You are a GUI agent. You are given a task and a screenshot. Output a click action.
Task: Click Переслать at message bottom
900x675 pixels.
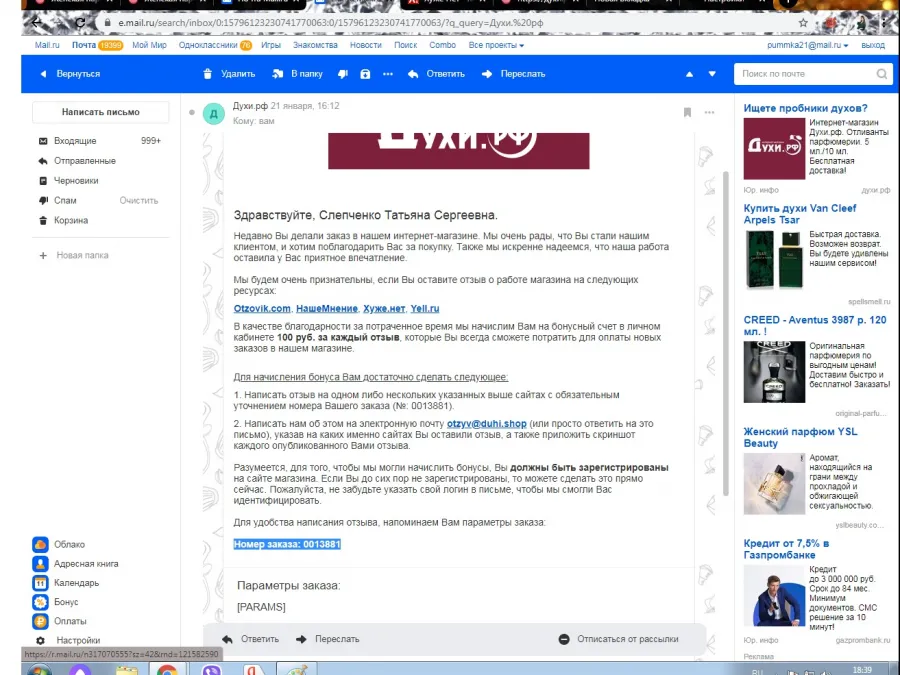pyautogui.click(x=328, y=639)
